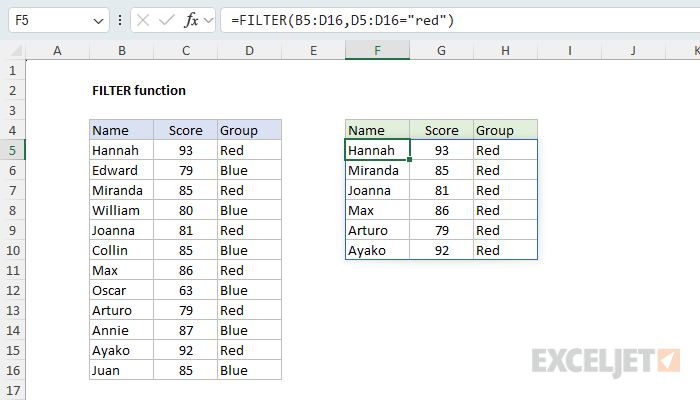Select row 5 header
The image size is (700, 400).
(12, 150)
